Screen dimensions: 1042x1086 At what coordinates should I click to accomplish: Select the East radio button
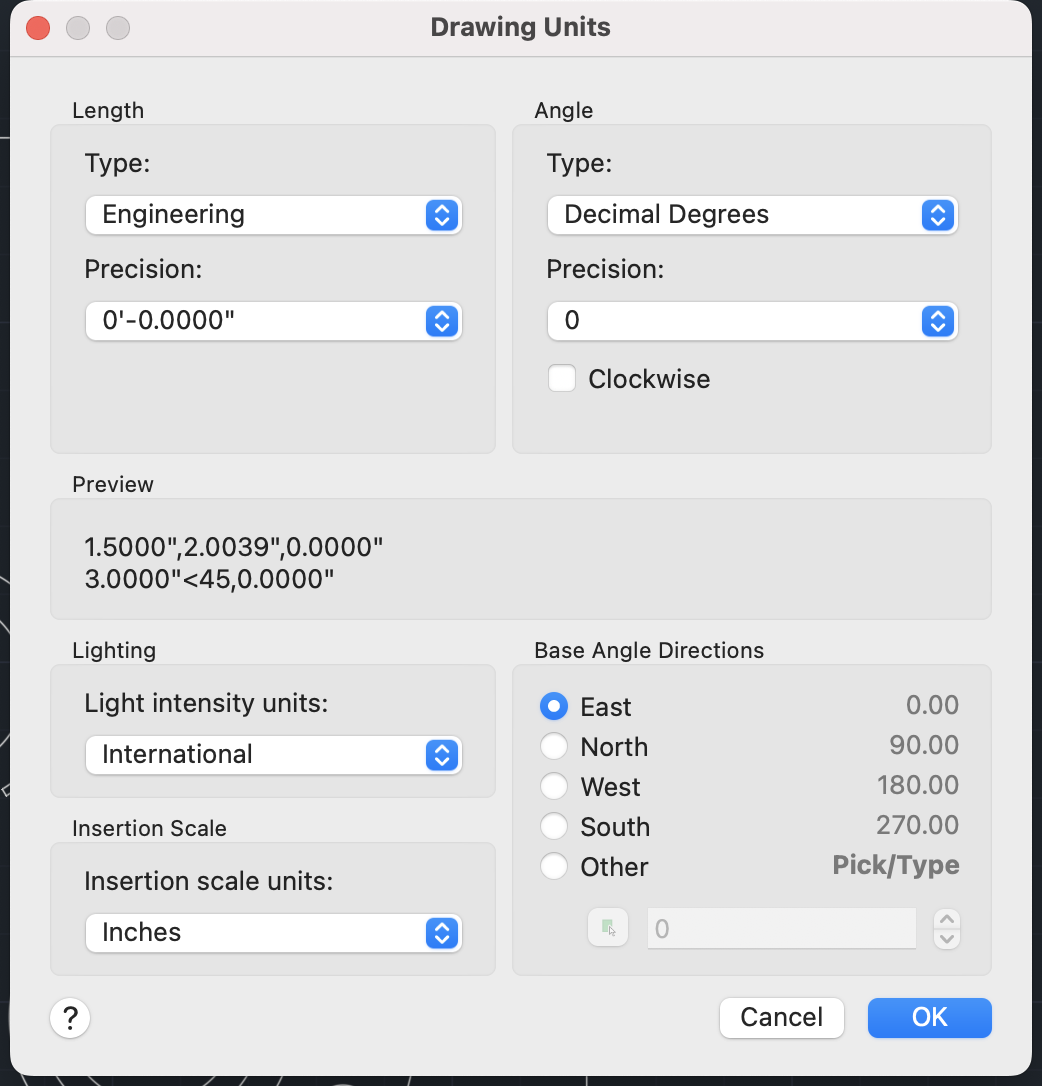click(x=554, y=707)
